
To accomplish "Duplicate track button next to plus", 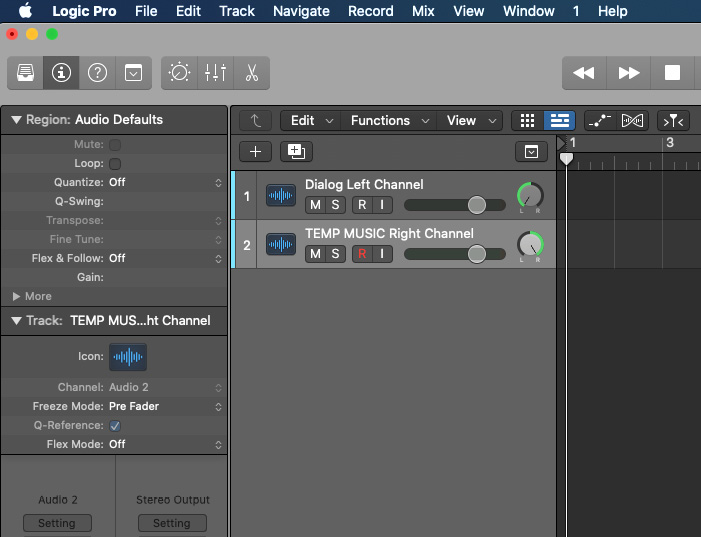I will pos(296,152).
